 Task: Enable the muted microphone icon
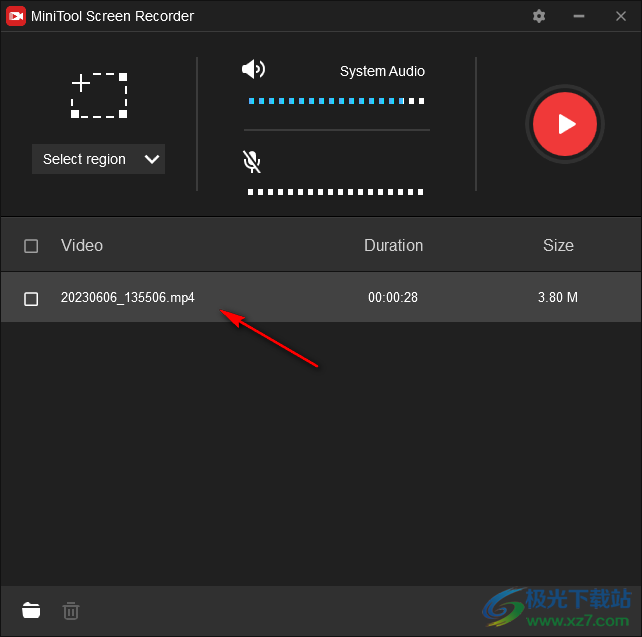point(251,161)
